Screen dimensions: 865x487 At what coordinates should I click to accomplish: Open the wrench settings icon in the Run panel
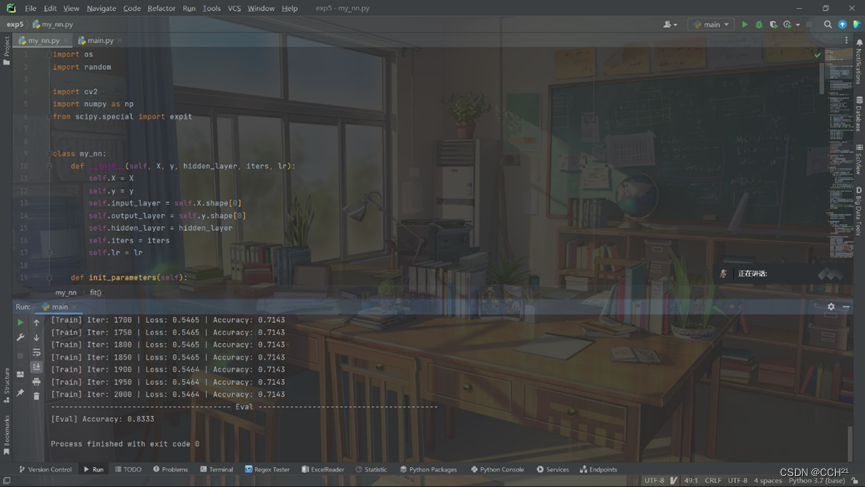[20, 337]
